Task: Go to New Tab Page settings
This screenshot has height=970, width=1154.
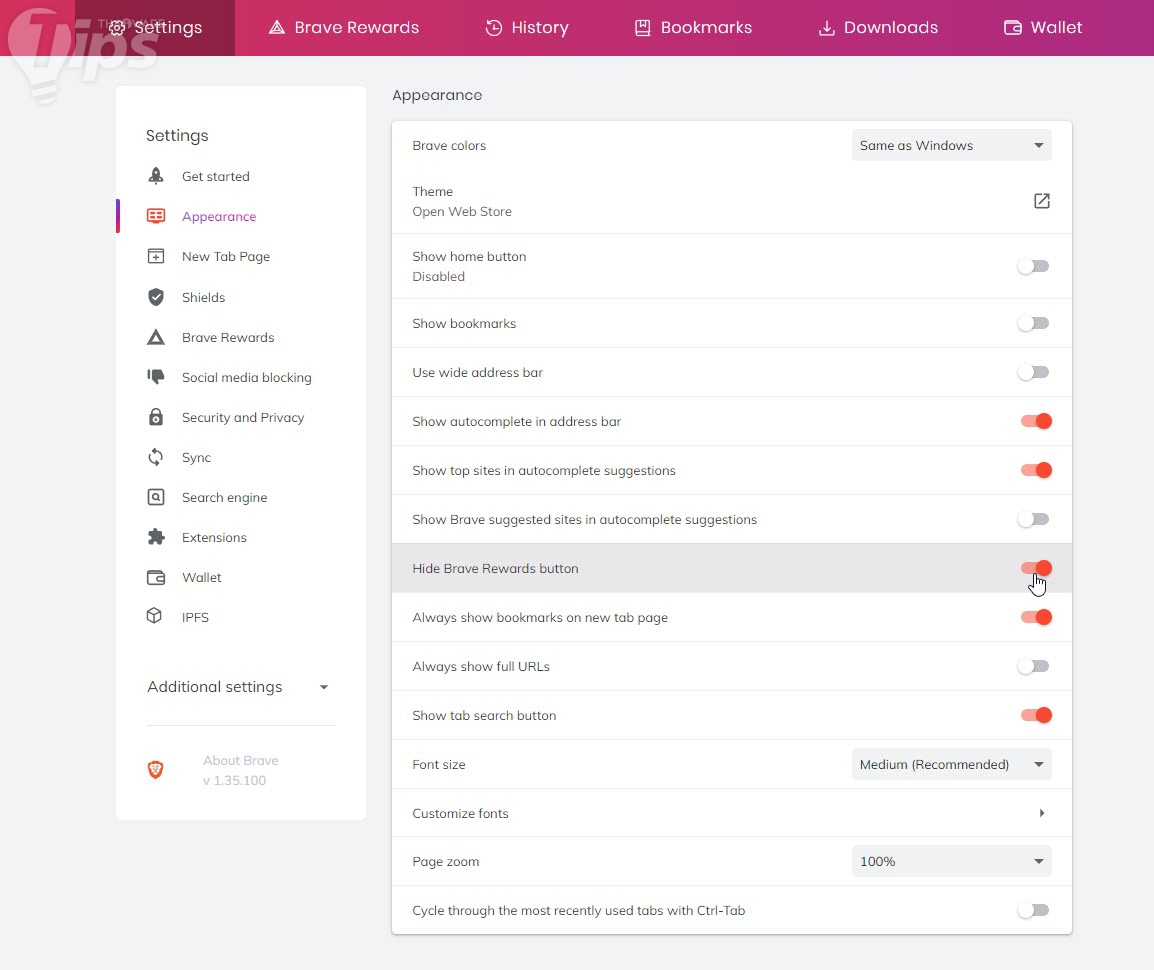Action: point(225,257)
